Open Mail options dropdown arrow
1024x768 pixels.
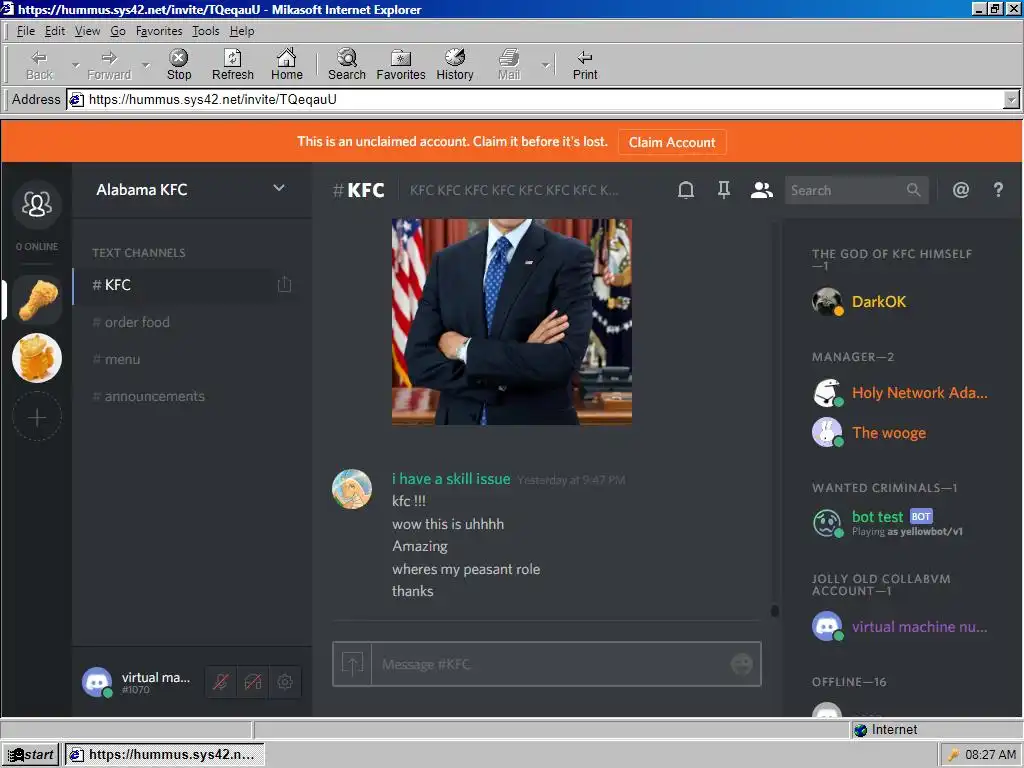pos(545,65)
